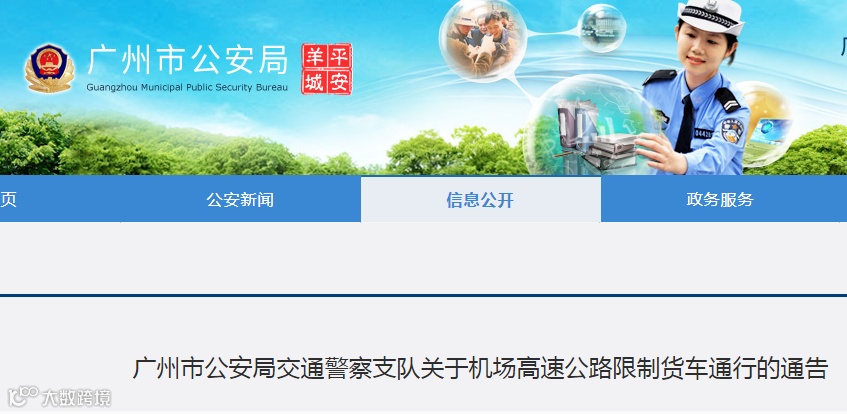Image resolution: width=847 pixels, height=414 pixels.
Task: Click the 广州市公安局 site title
Action: click(x=187, y=60)
